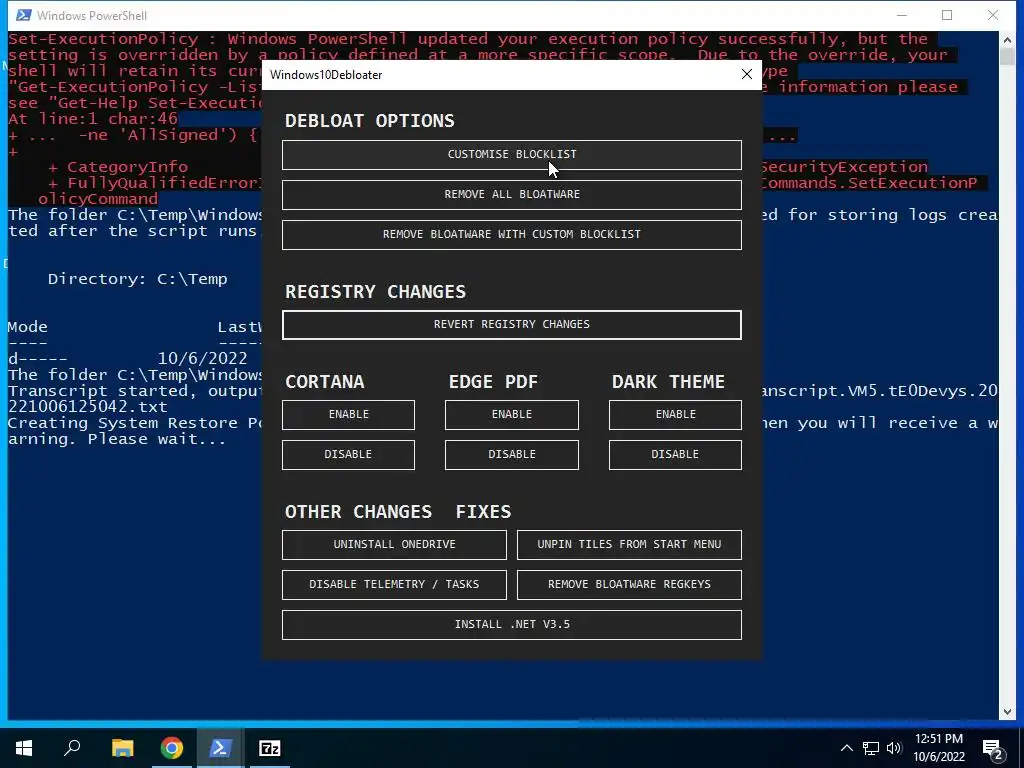Click the Customise Blocklist button
Image resolution: width=1024 pixels, height=768 pixels.
pos(511,155)
